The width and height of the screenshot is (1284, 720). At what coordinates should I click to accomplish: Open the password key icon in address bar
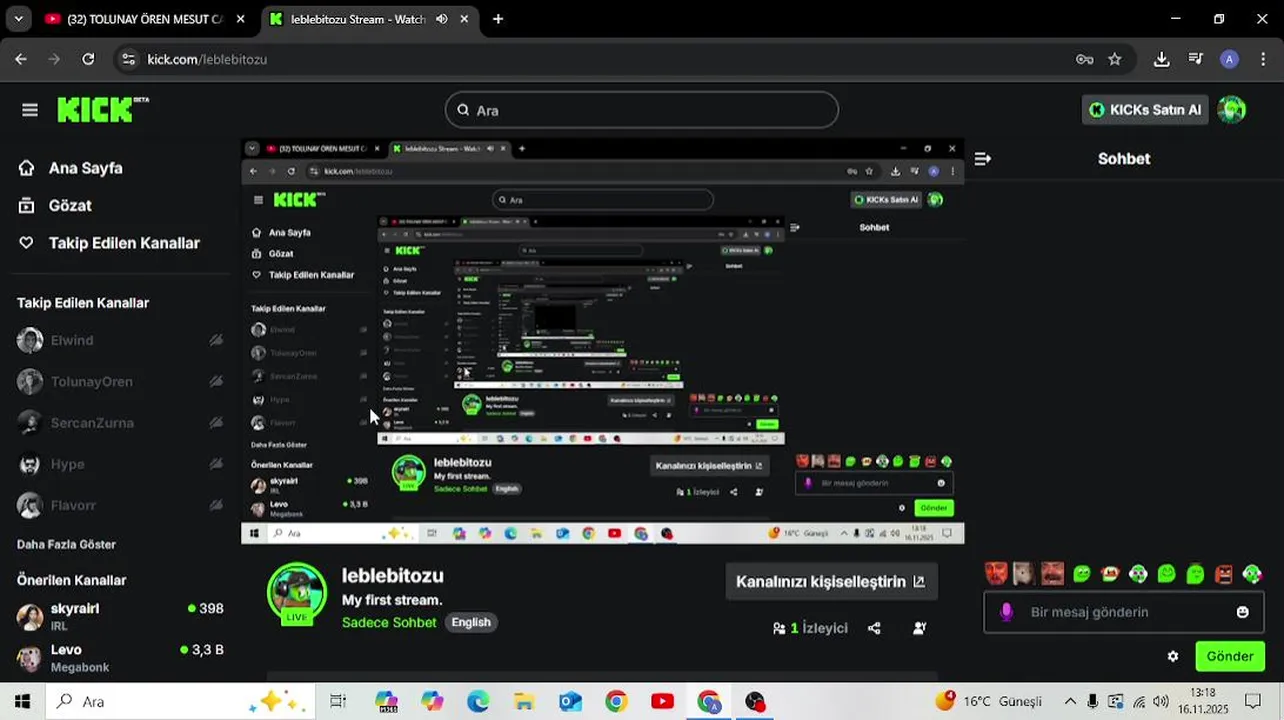click(x=1085, y=59)
